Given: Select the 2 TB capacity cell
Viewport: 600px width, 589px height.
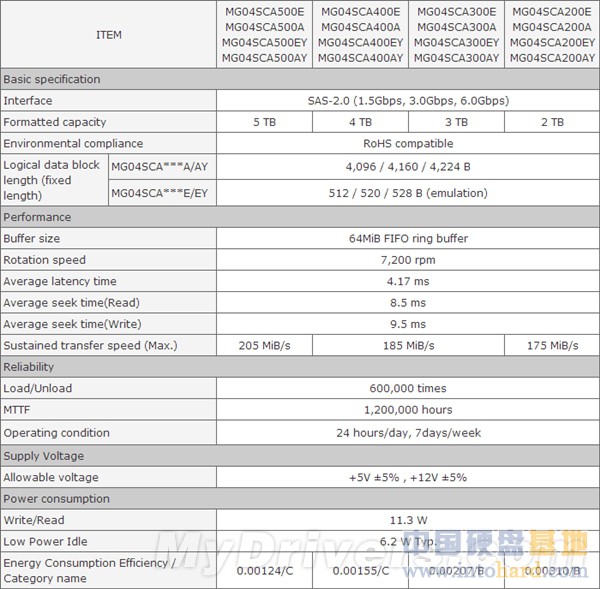Looking at the screenshot, I should (552, 122).
